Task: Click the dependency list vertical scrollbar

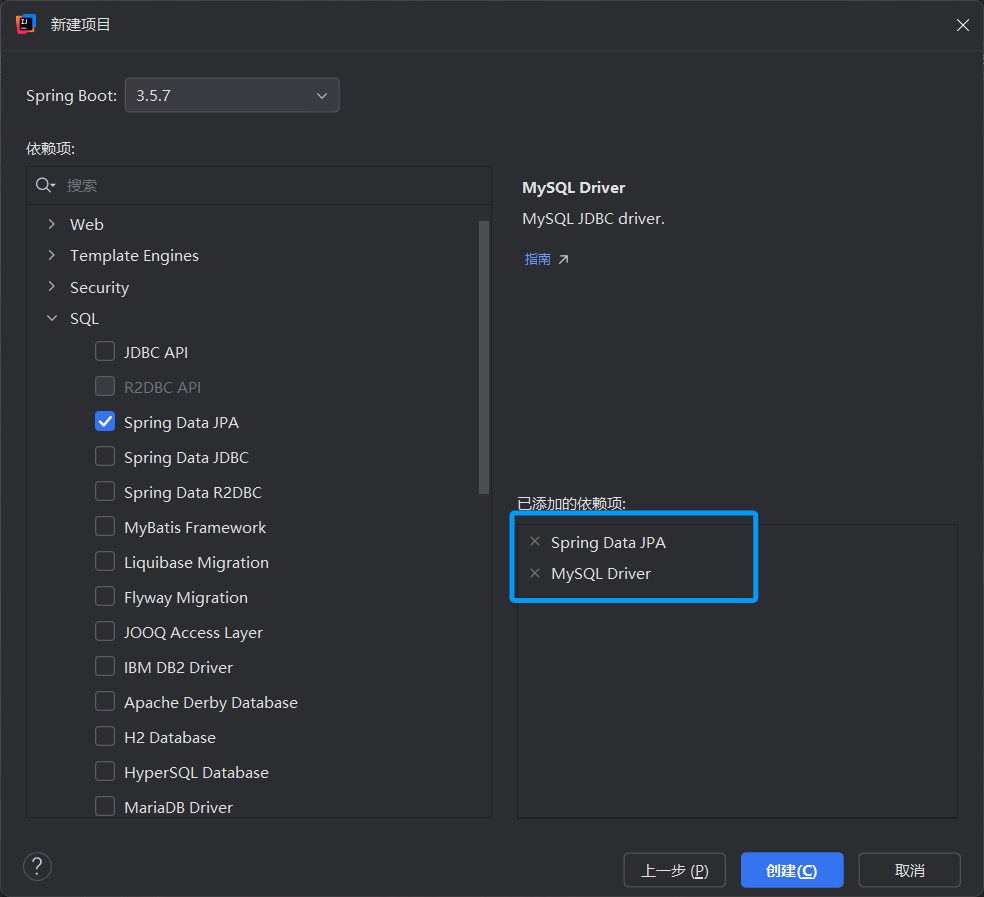Action: click(484, 357)
